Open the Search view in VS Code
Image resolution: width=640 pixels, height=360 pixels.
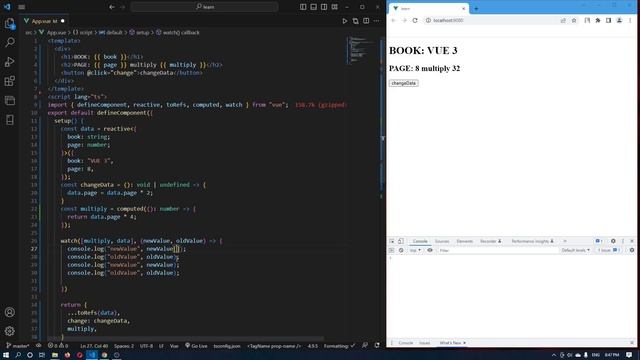pyautogui.click(x=10, y=42)
